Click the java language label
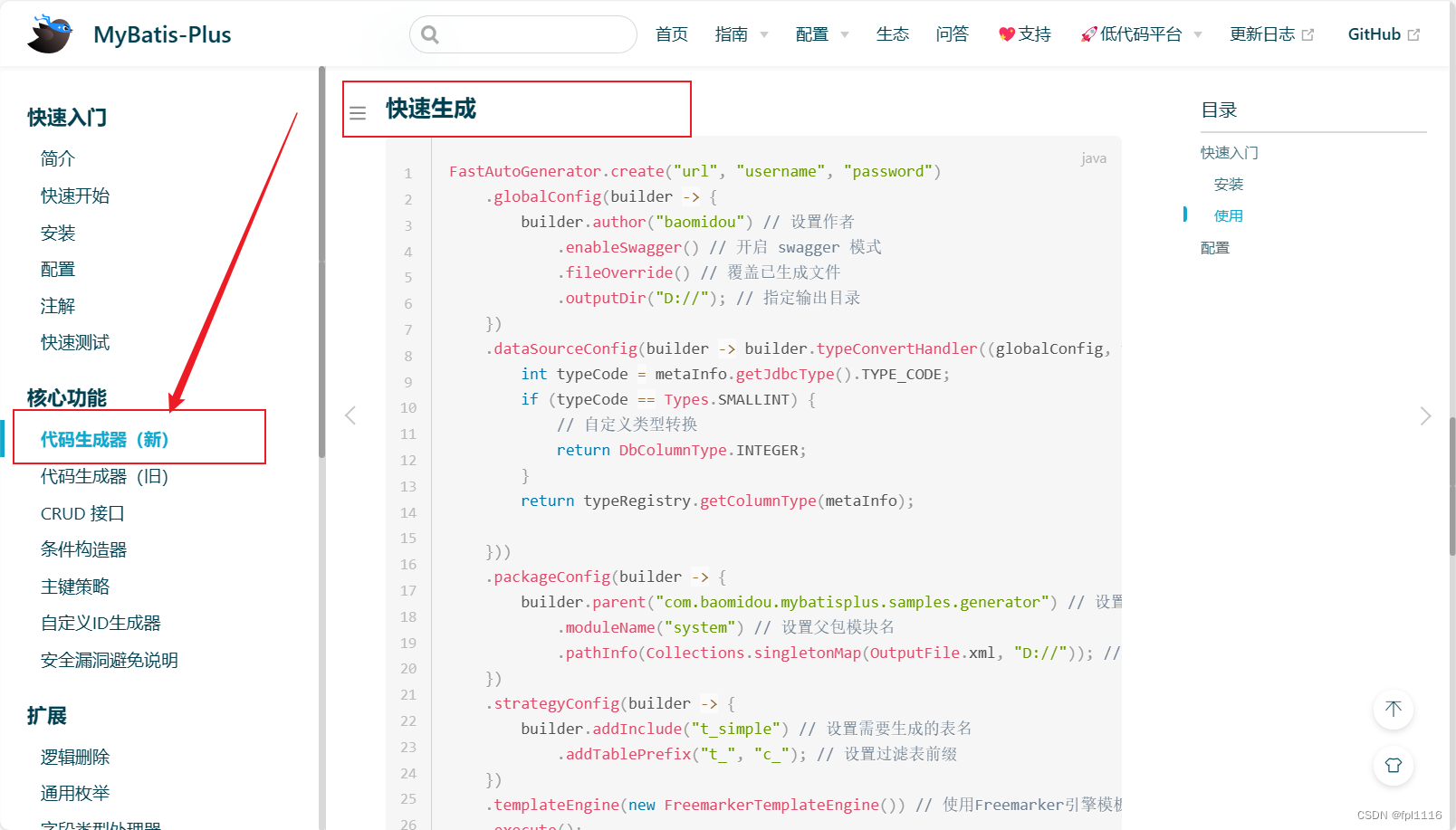Image resolution: width=1456 pixels, height=830 pixels. tap(1094, 158)
